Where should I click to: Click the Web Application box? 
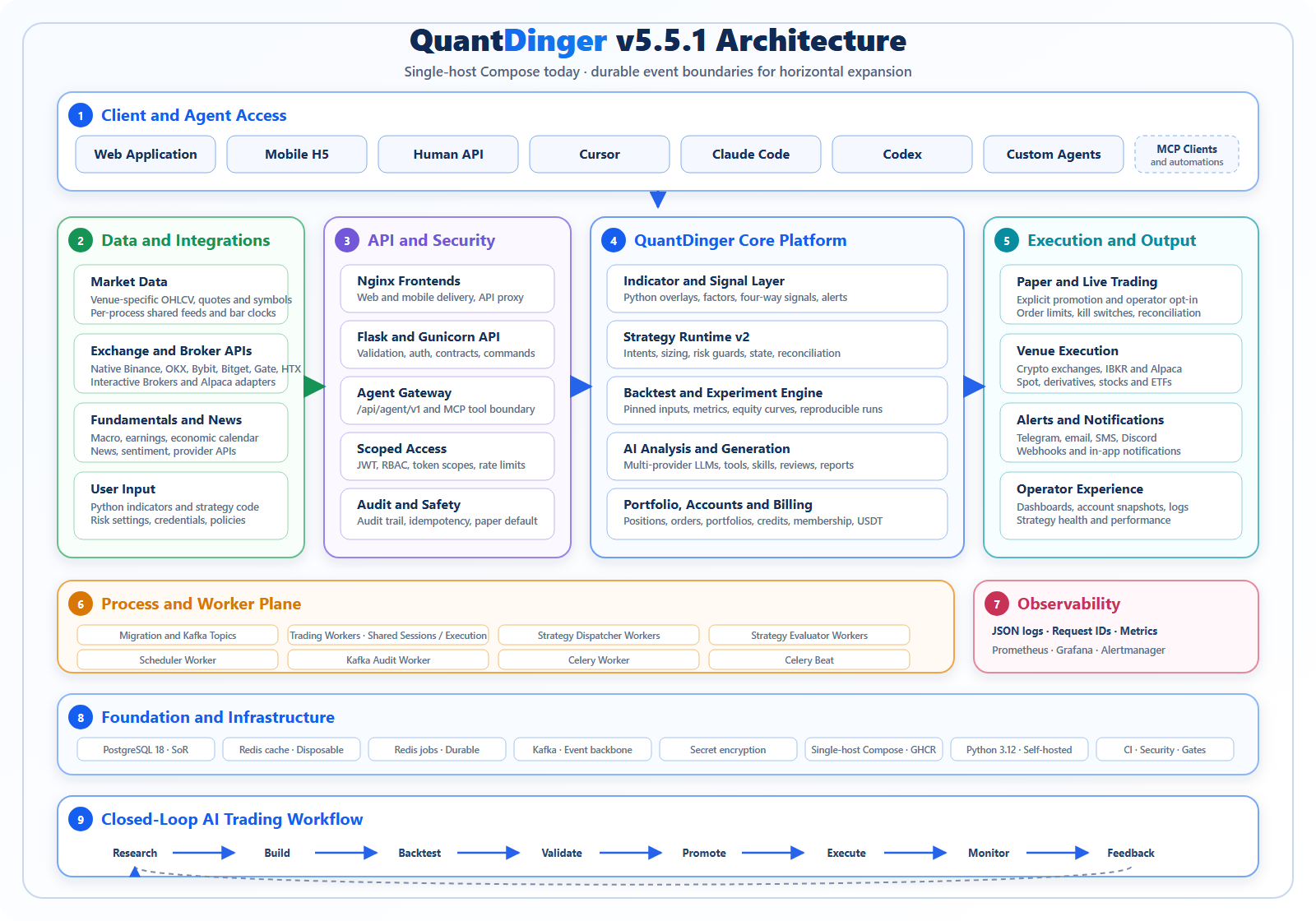146,154
